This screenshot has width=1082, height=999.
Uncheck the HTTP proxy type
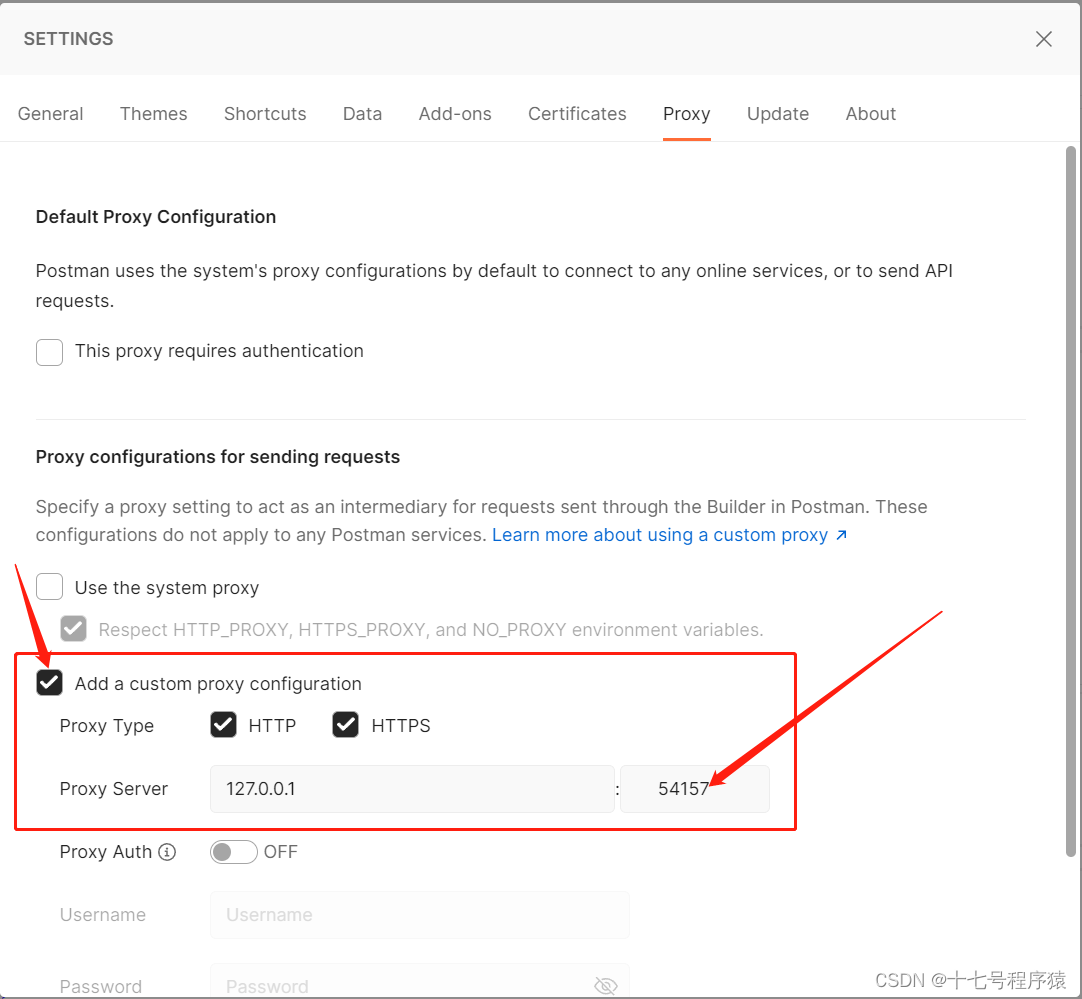[x=224, y=725]
